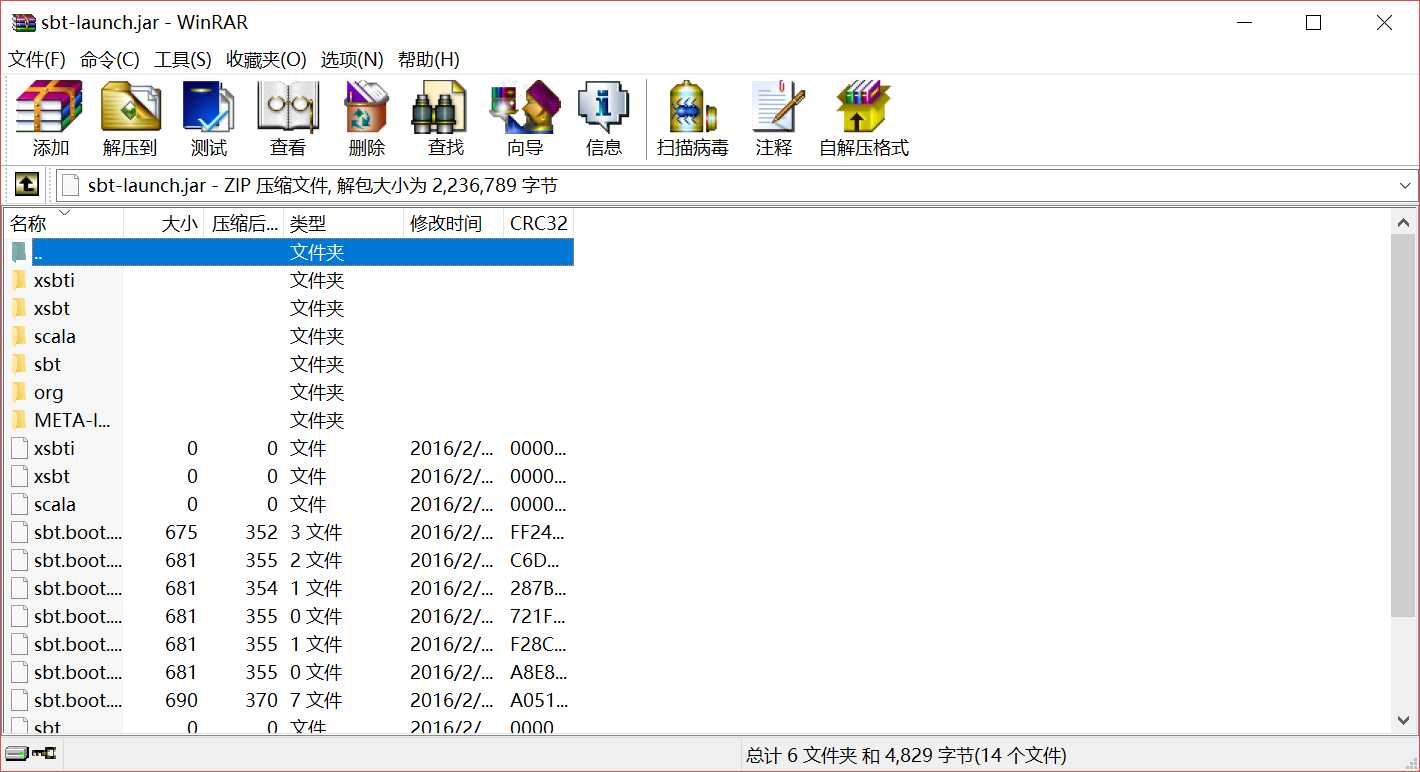Viewport: 1420px width, 772px height.
Task: Select the org folder icon
Action: click(20, 392)
